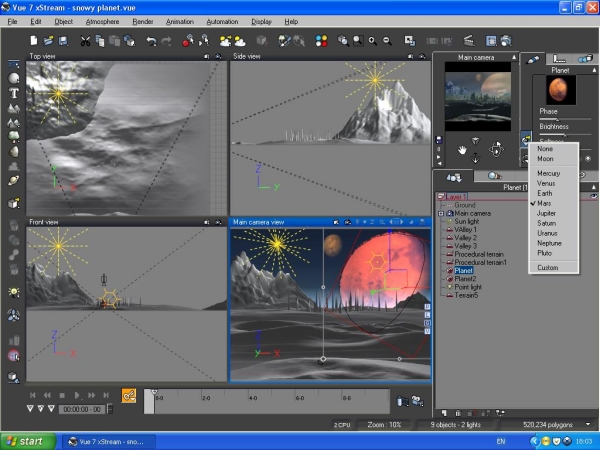Add a plant with the tree icon
The width and height of the screenshot is (600, 450).
[14, 137]
